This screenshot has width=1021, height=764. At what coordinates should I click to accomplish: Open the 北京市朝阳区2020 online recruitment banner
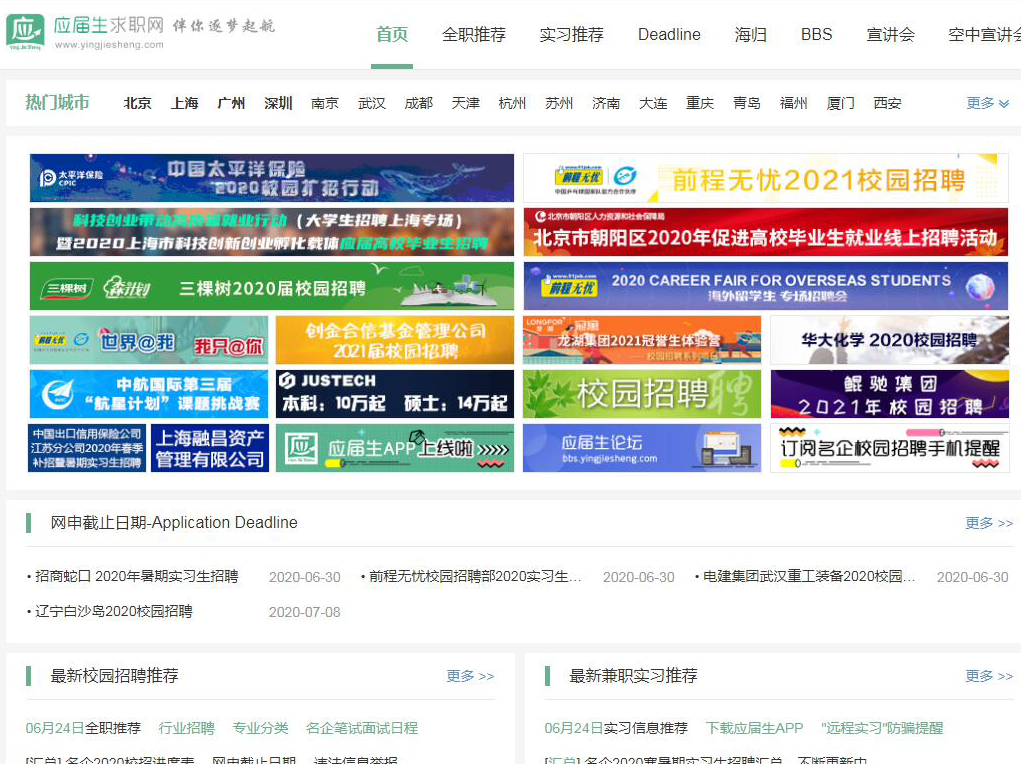tap(766, 232)
